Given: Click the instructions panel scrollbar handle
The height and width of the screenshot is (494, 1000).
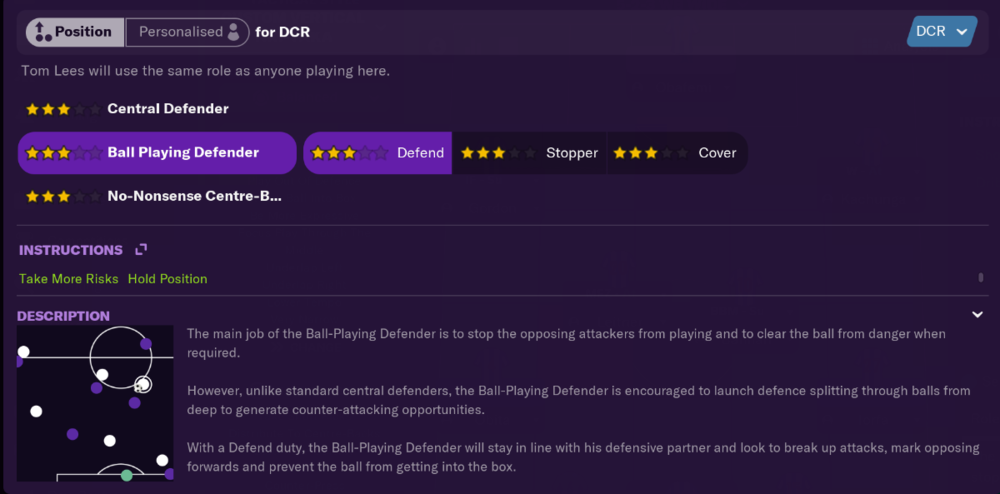Looking at the screenshot, I should tap(981, 277).
